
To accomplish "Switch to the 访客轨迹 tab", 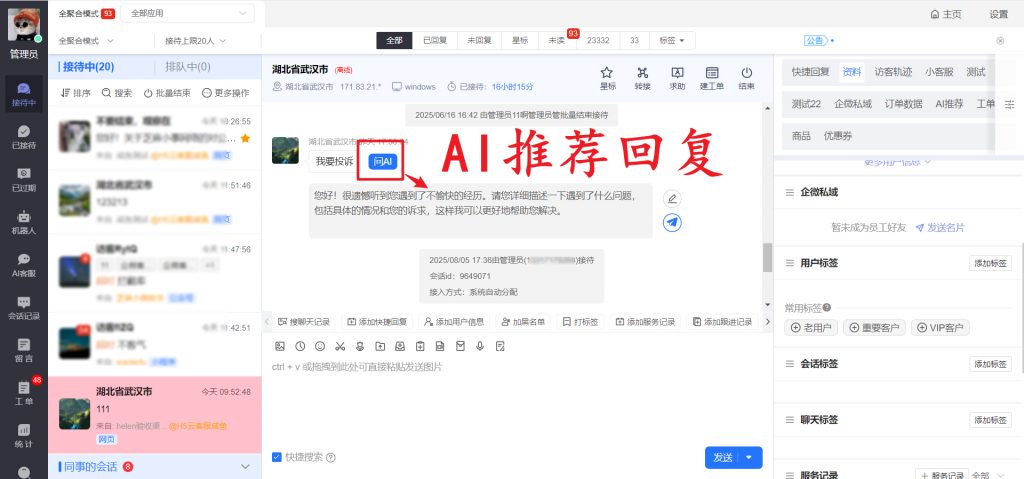I will (x=892, y=72).
